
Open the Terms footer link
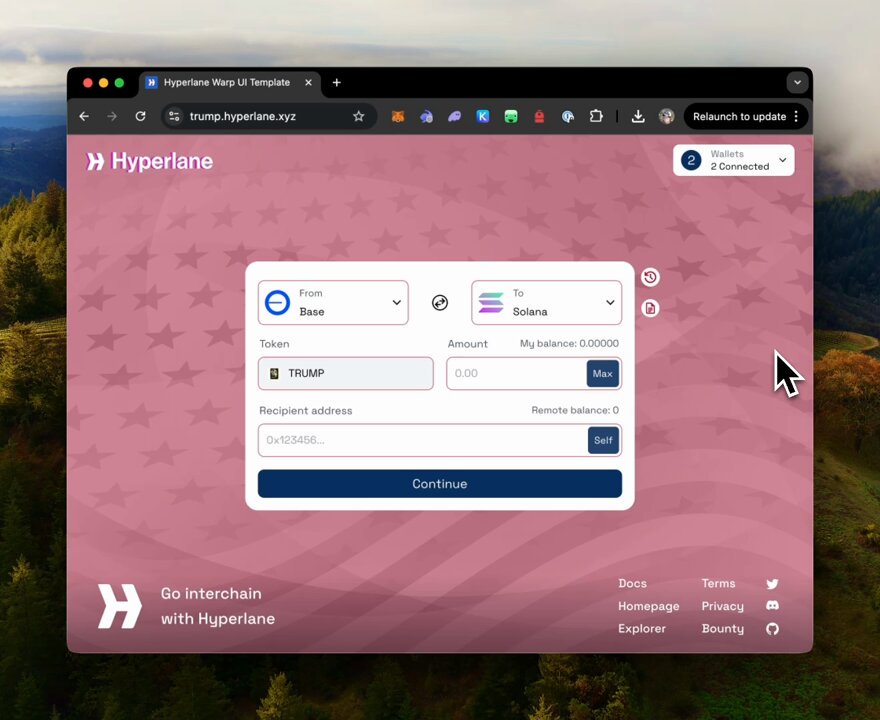point(718,584)
